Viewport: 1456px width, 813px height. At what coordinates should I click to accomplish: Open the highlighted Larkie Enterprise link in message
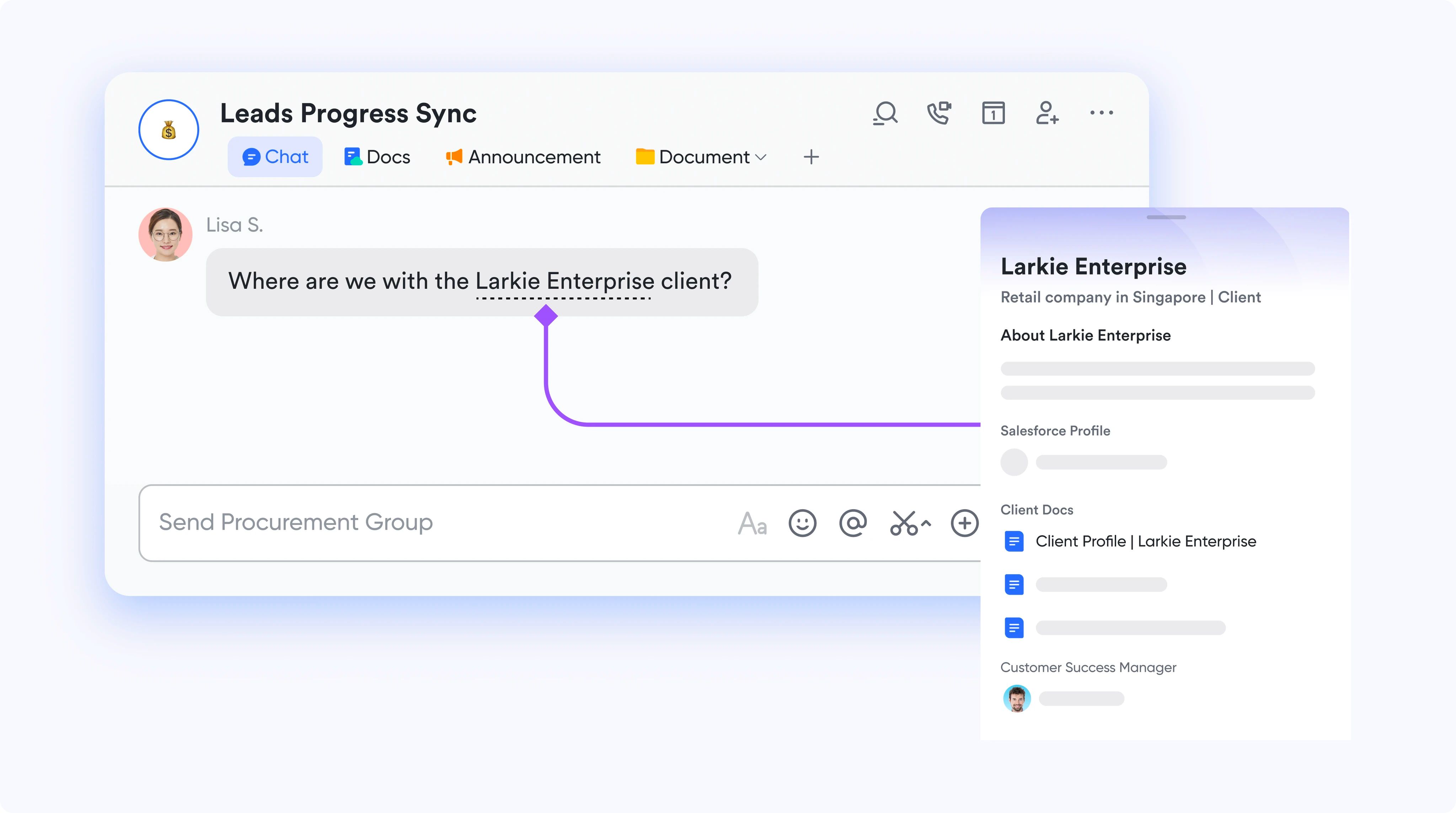(563, 280)
